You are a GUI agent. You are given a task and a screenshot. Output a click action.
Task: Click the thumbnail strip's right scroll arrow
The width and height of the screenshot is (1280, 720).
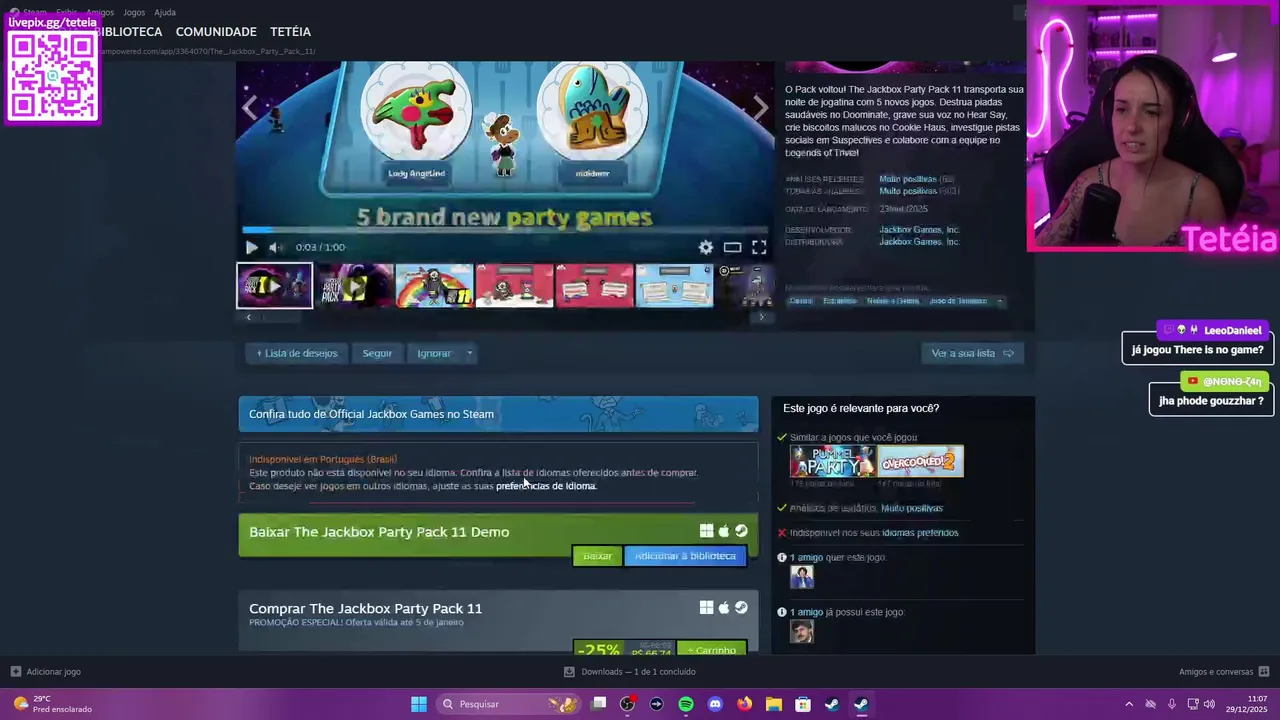[x=762, y=317]
